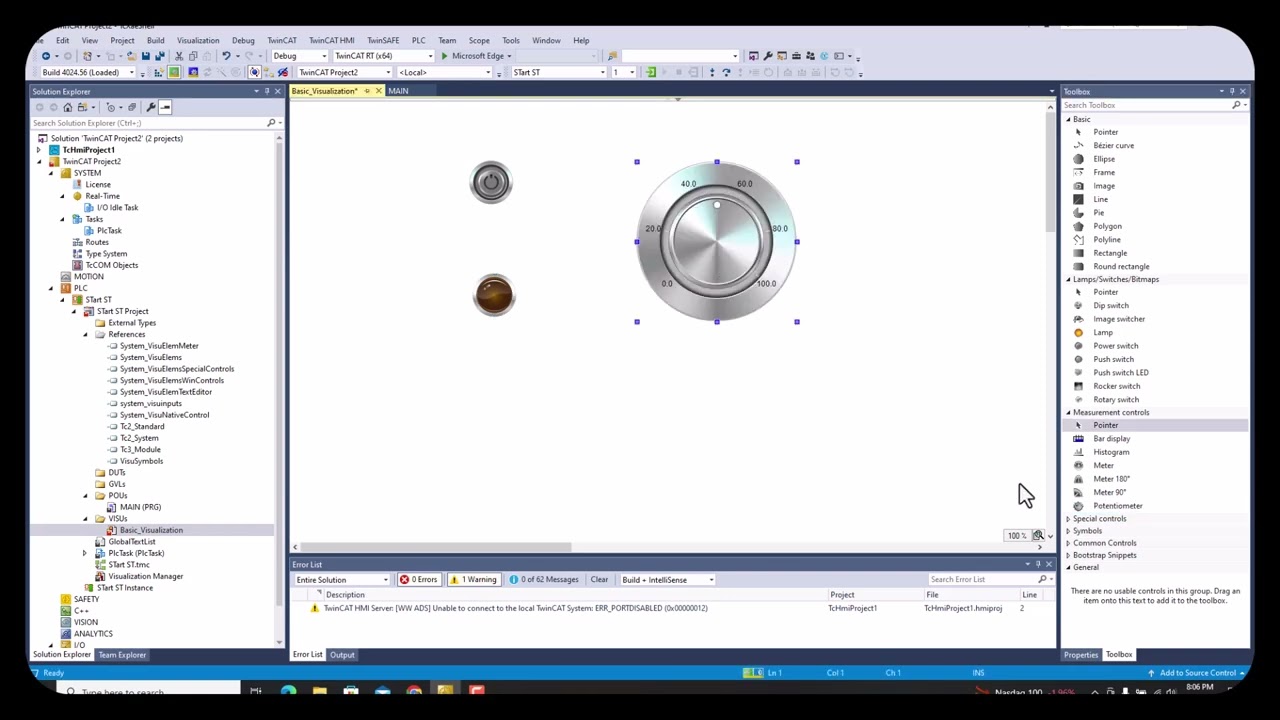
Task: Select Visualization Manager in the tree
Action: (x=145, y=577)
